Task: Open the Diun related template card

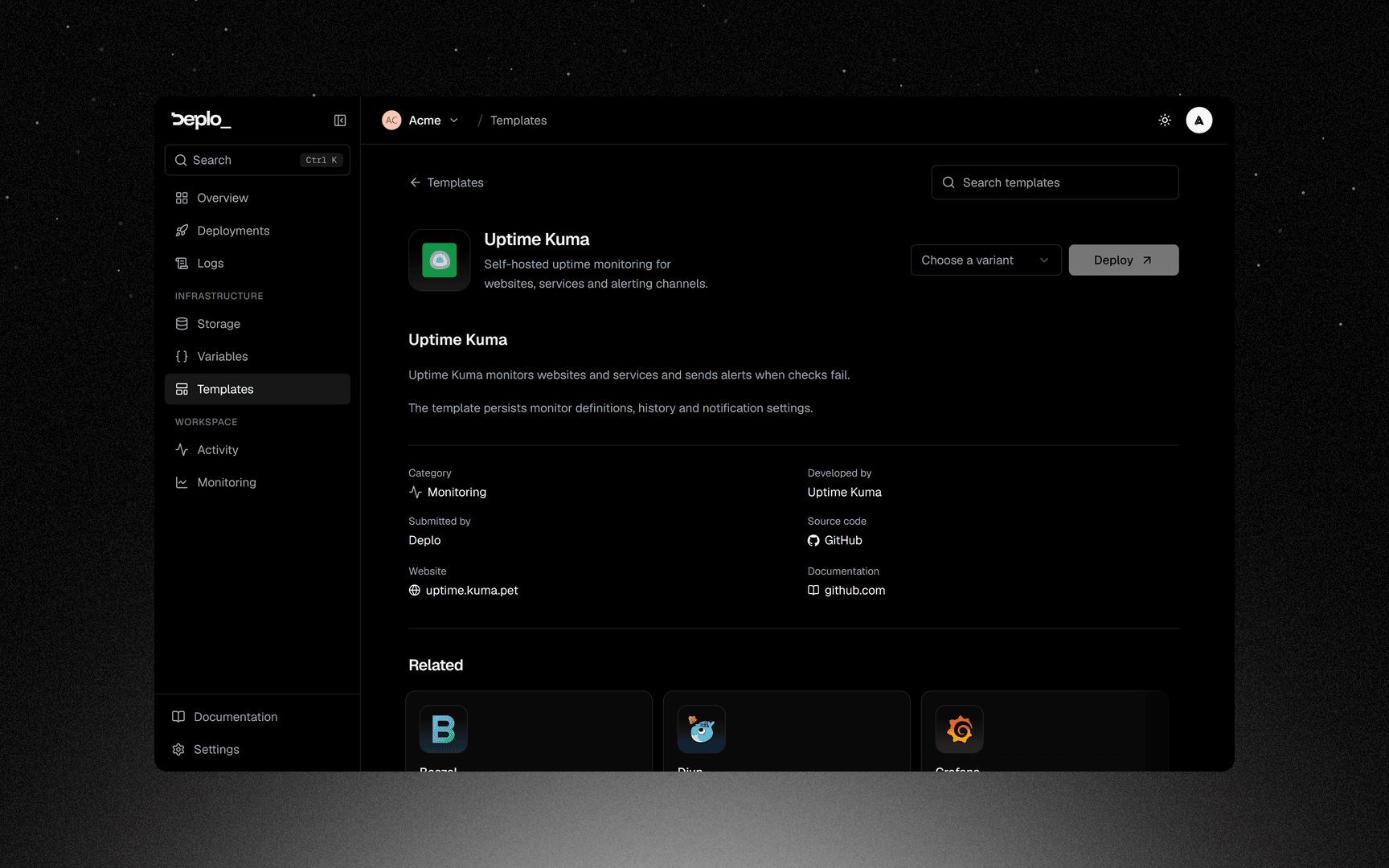Action: point(787,731)
